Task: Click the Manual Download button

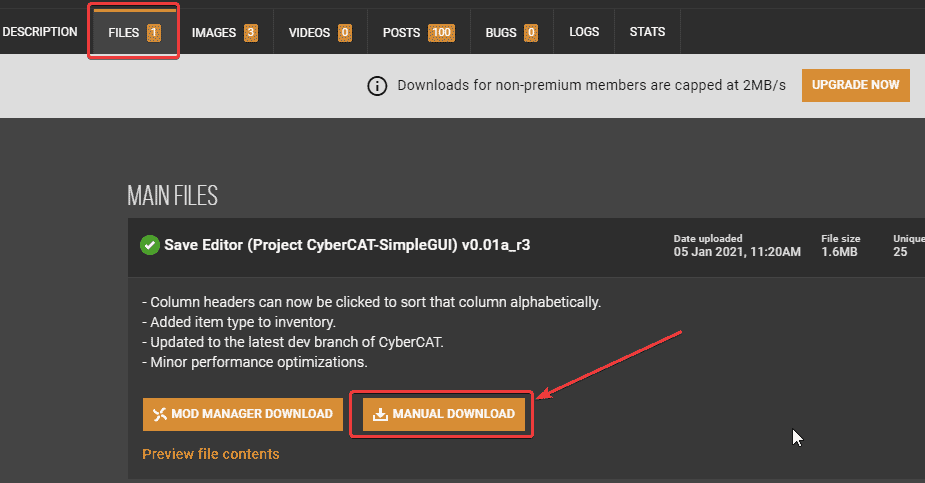Action: point(443,414)
